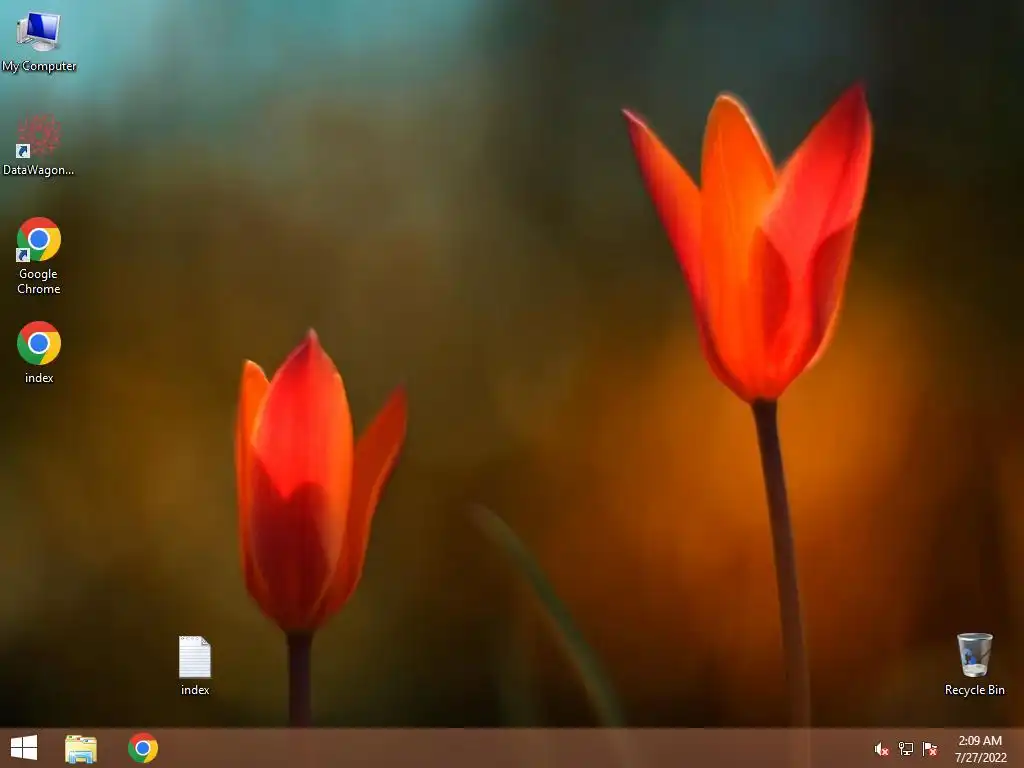
Task: Click the My Computer label text
Action: click(x=39, y=66)
